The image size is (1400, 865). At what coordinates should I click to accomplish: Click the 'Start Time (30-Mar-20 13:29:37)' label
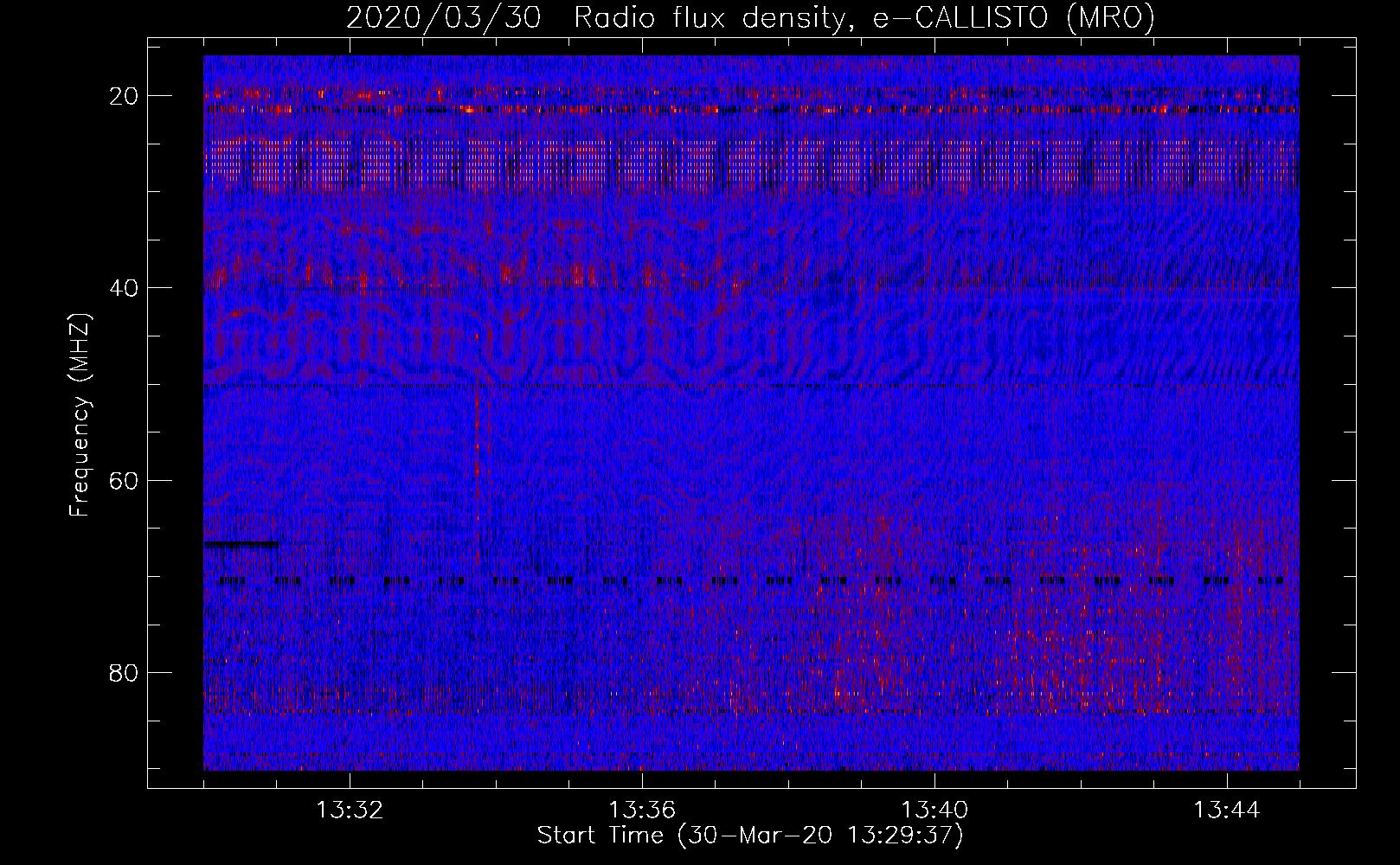click(750, 836)
